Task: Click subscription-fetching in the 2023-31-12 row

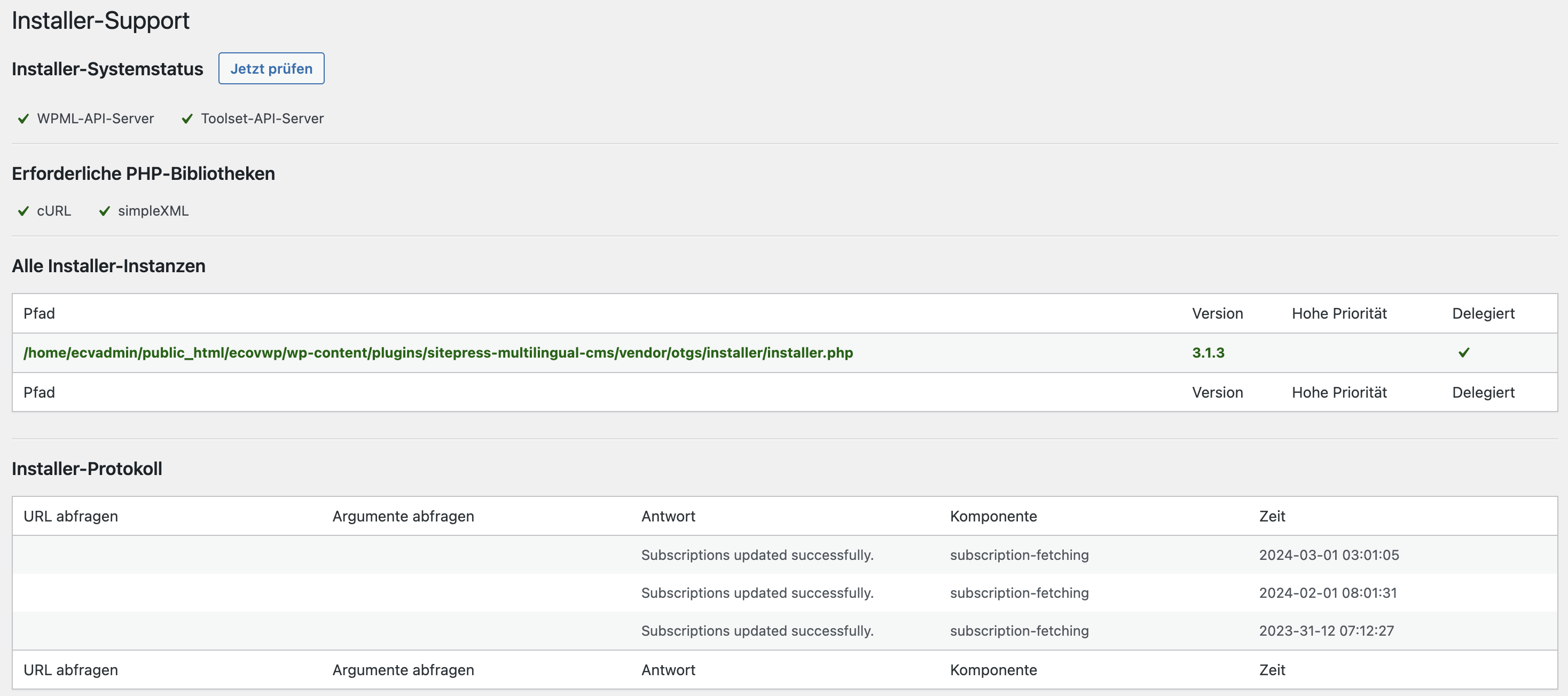Action: click(1020, 631)
